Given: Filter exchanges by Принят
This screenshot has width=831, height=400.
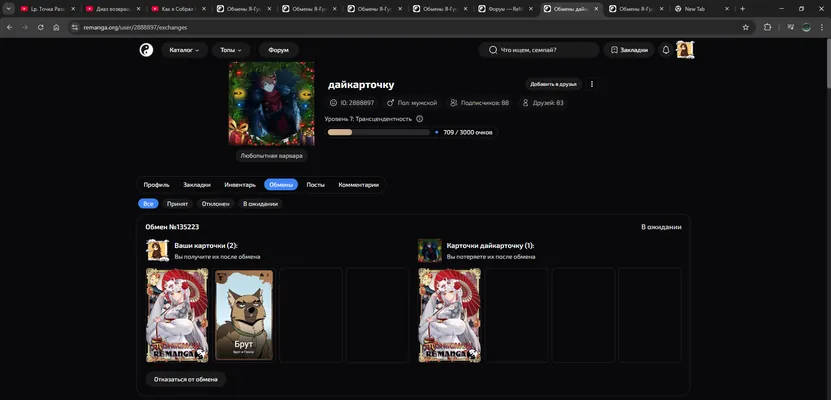Looking at the screenshot, I should [178, 203].
